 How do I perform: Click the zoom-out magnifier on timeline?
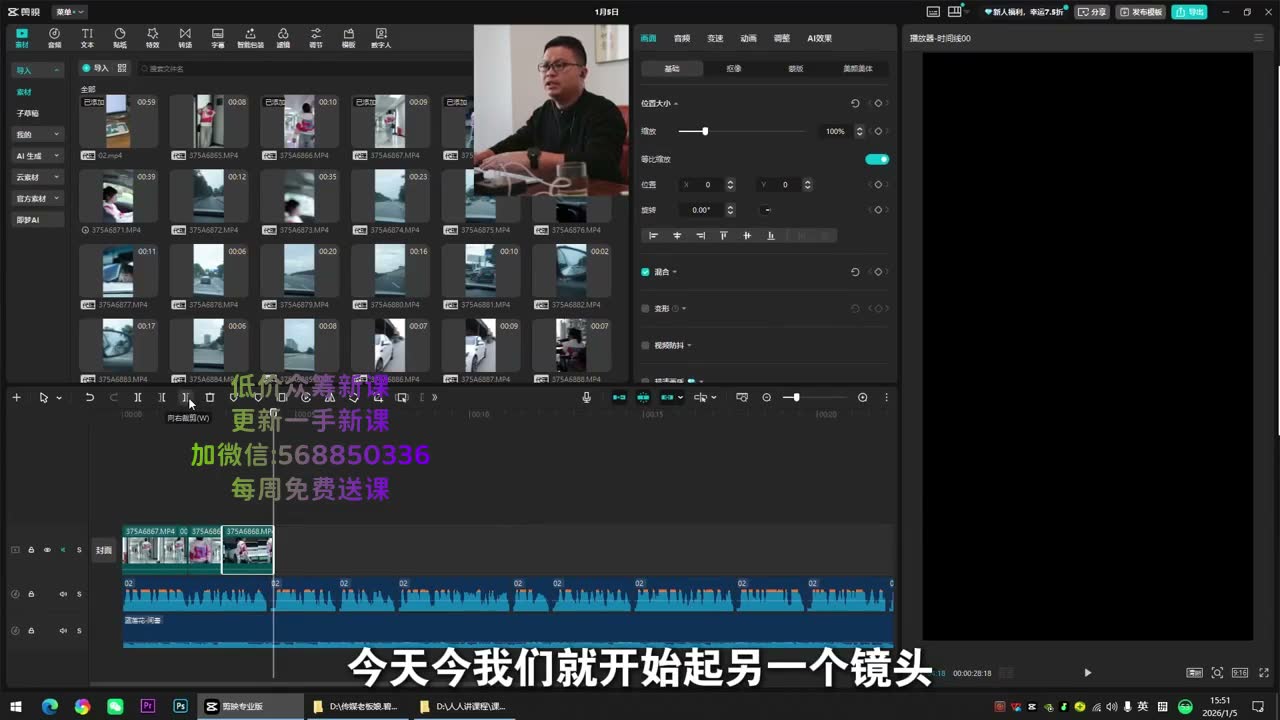point(767,397)
